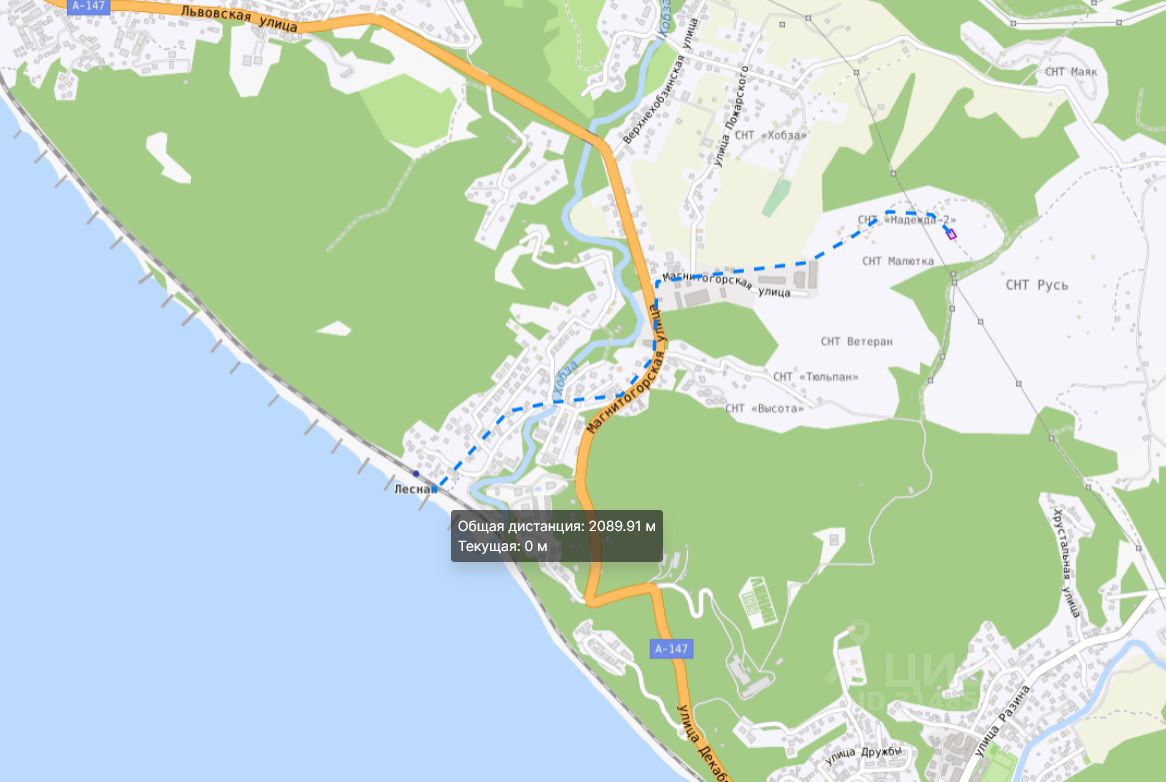1166x782 pixels.
Task: Click the СНТ Маяк label
Action: [1071, 72]
